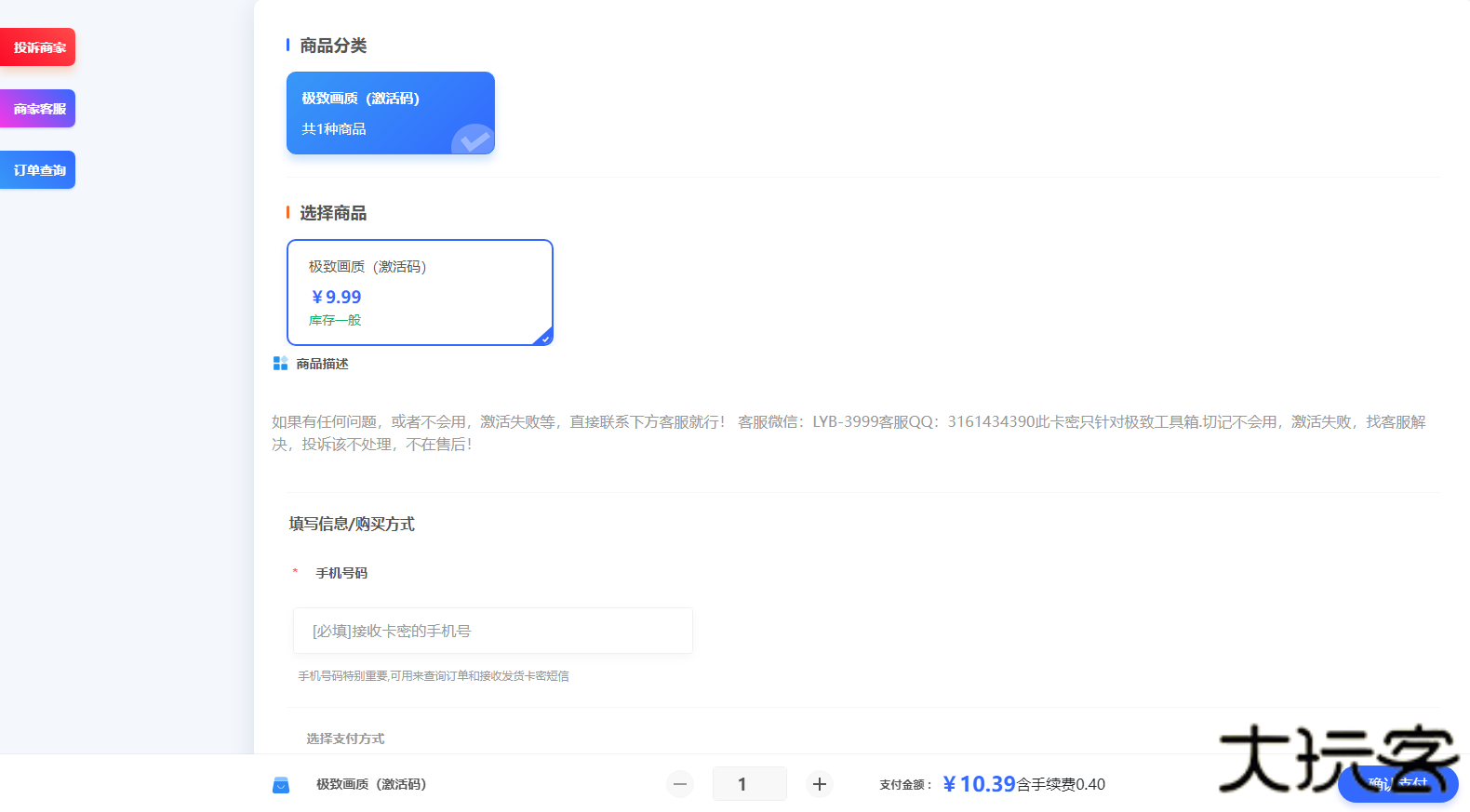Increase quantity with the plus button
This screenshot has width=1470, height=812.
point(820,784)
